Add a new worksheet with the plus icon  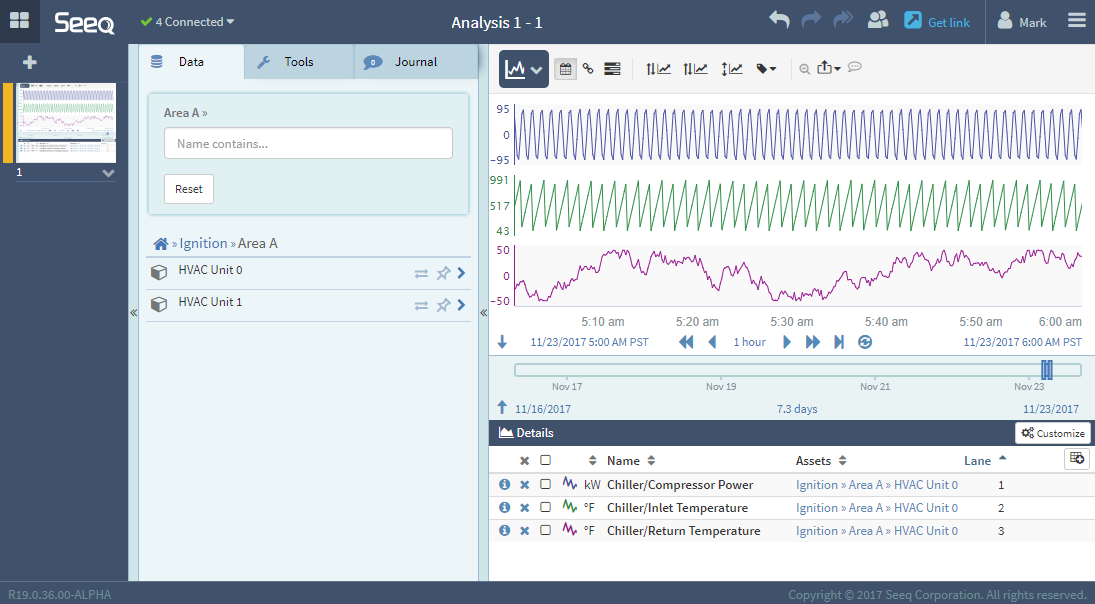30,62
